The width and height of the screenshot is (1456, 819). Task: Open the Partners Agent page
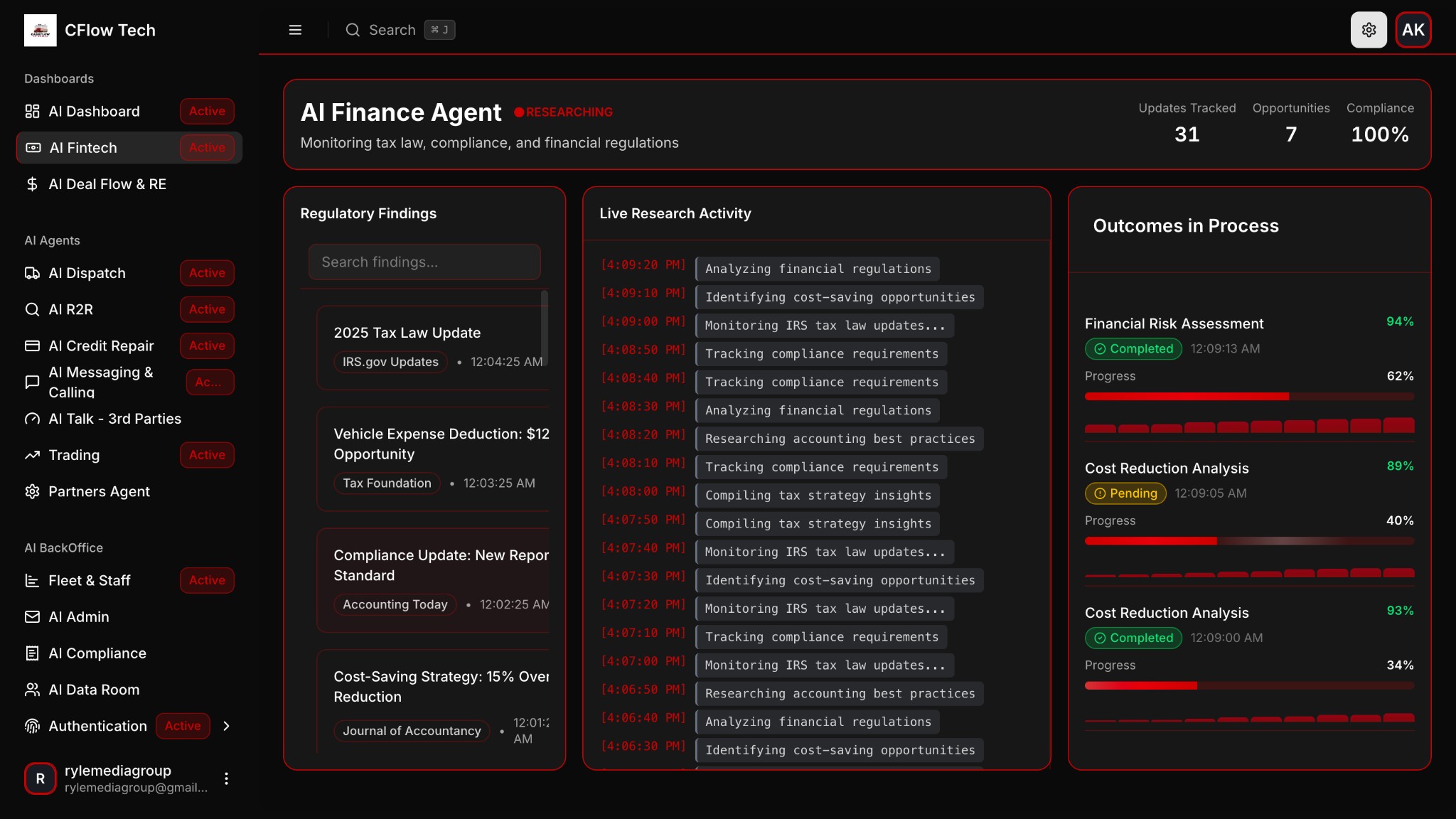point(100,491)
